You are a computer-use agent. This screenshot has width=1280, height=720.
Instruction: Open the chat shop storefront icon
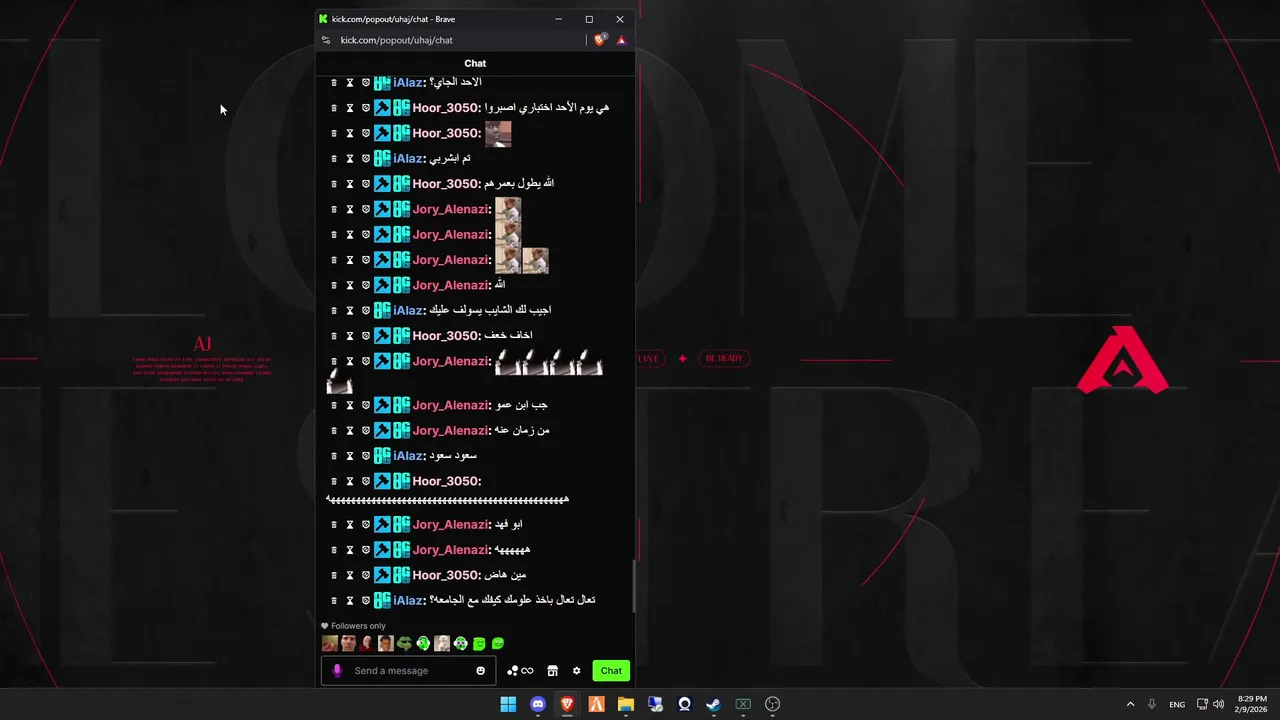552,671
